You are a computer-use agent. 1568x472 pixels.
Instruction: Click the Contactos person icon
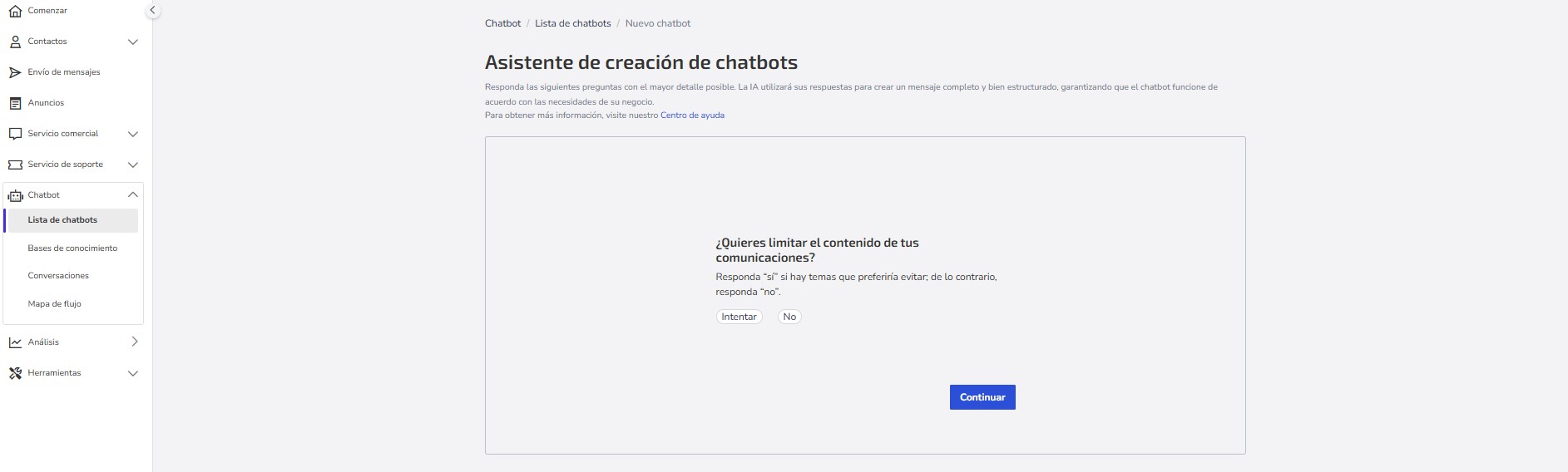point(15,42)
